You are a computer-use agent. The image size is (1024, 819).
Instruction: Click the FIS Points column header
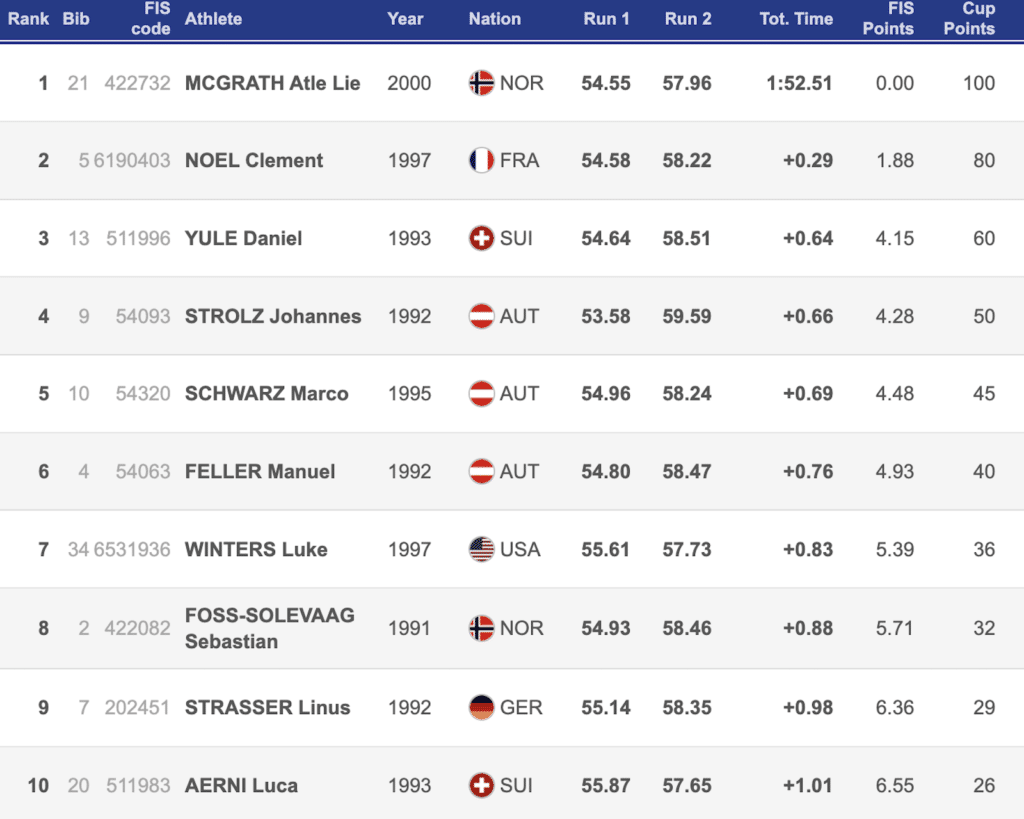pos(888,19)
